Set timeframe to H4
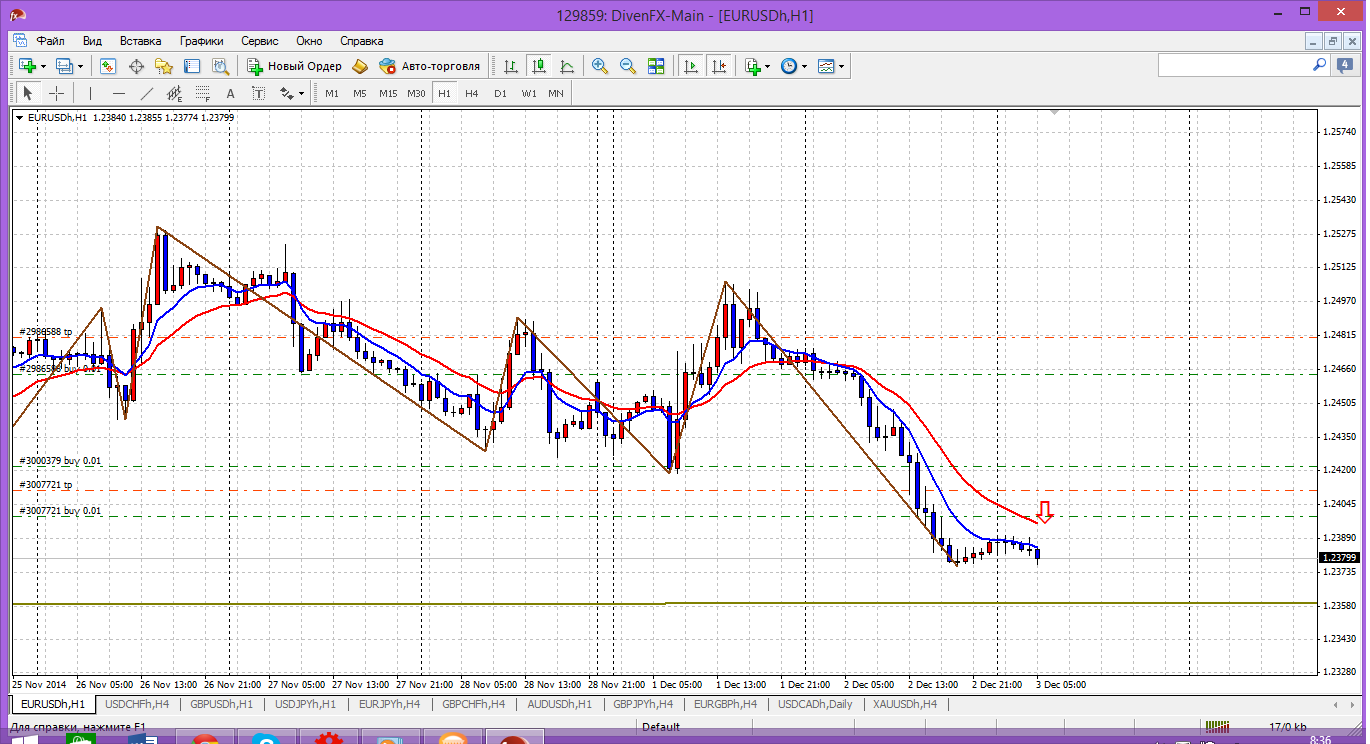Screen dimensions: 1370x744 point(472,93)
